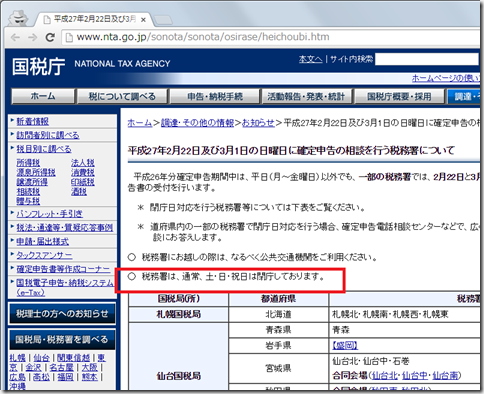Open the 高松 regional bureau link
The width and height of the screenshot is (484, 394).
[x=42, y=377]
